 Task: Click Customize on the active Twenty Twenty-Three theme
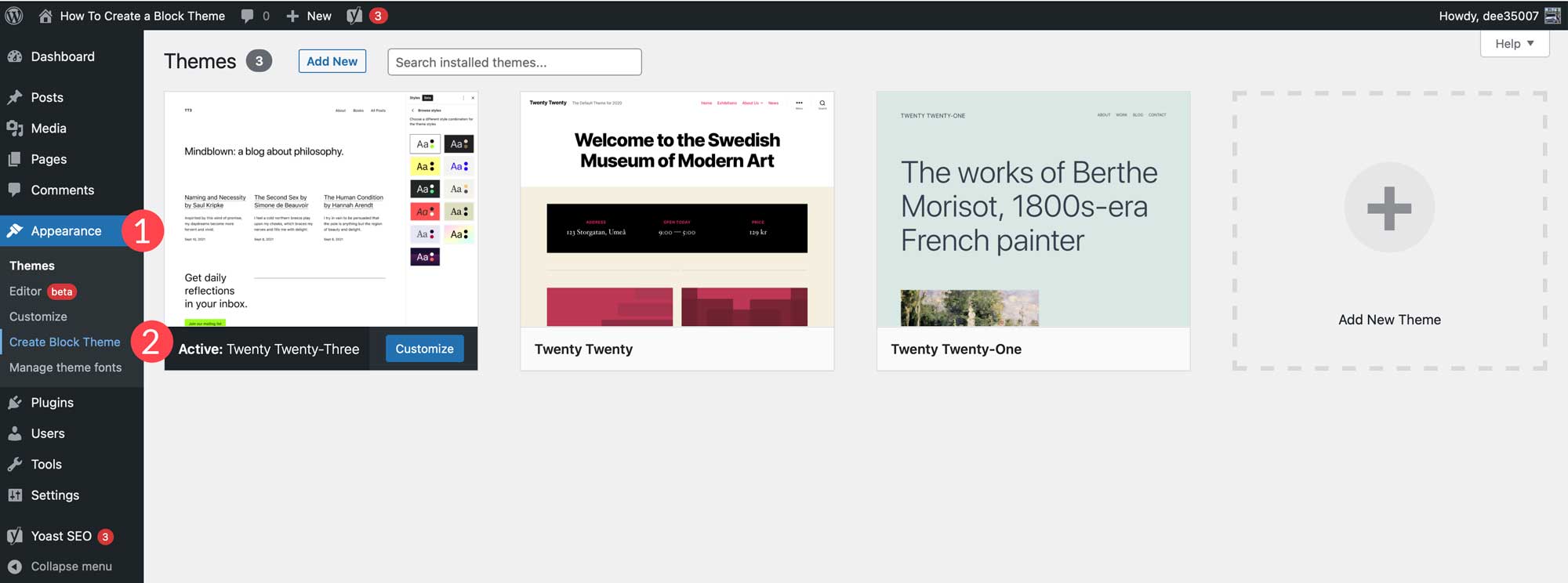[424, 349]
